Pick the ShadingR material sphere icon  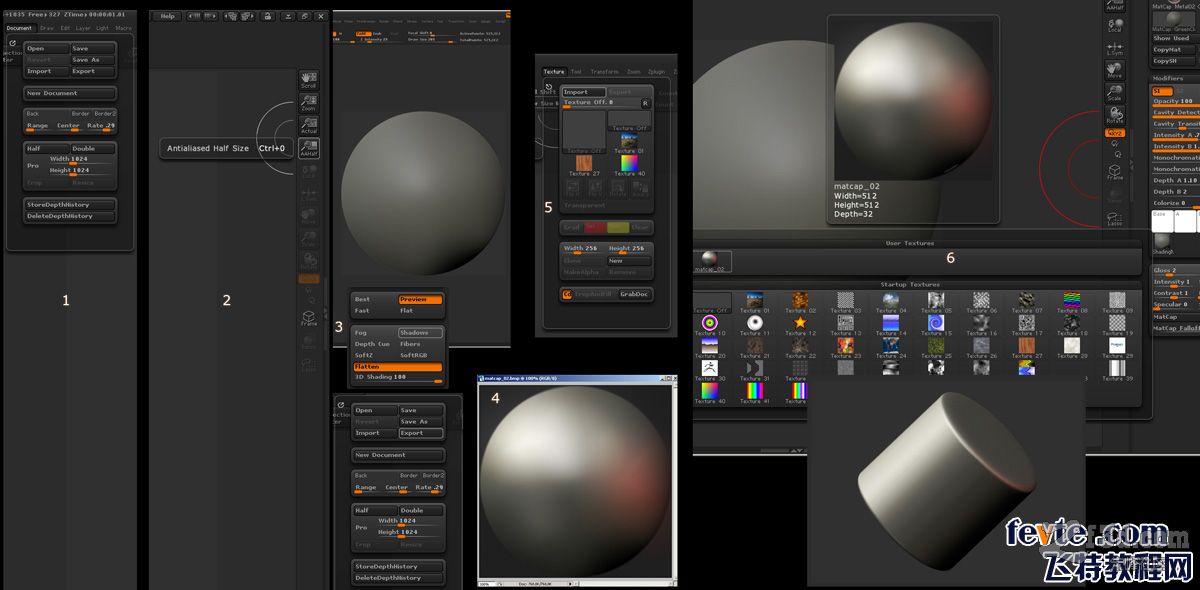coord(1163,244)
